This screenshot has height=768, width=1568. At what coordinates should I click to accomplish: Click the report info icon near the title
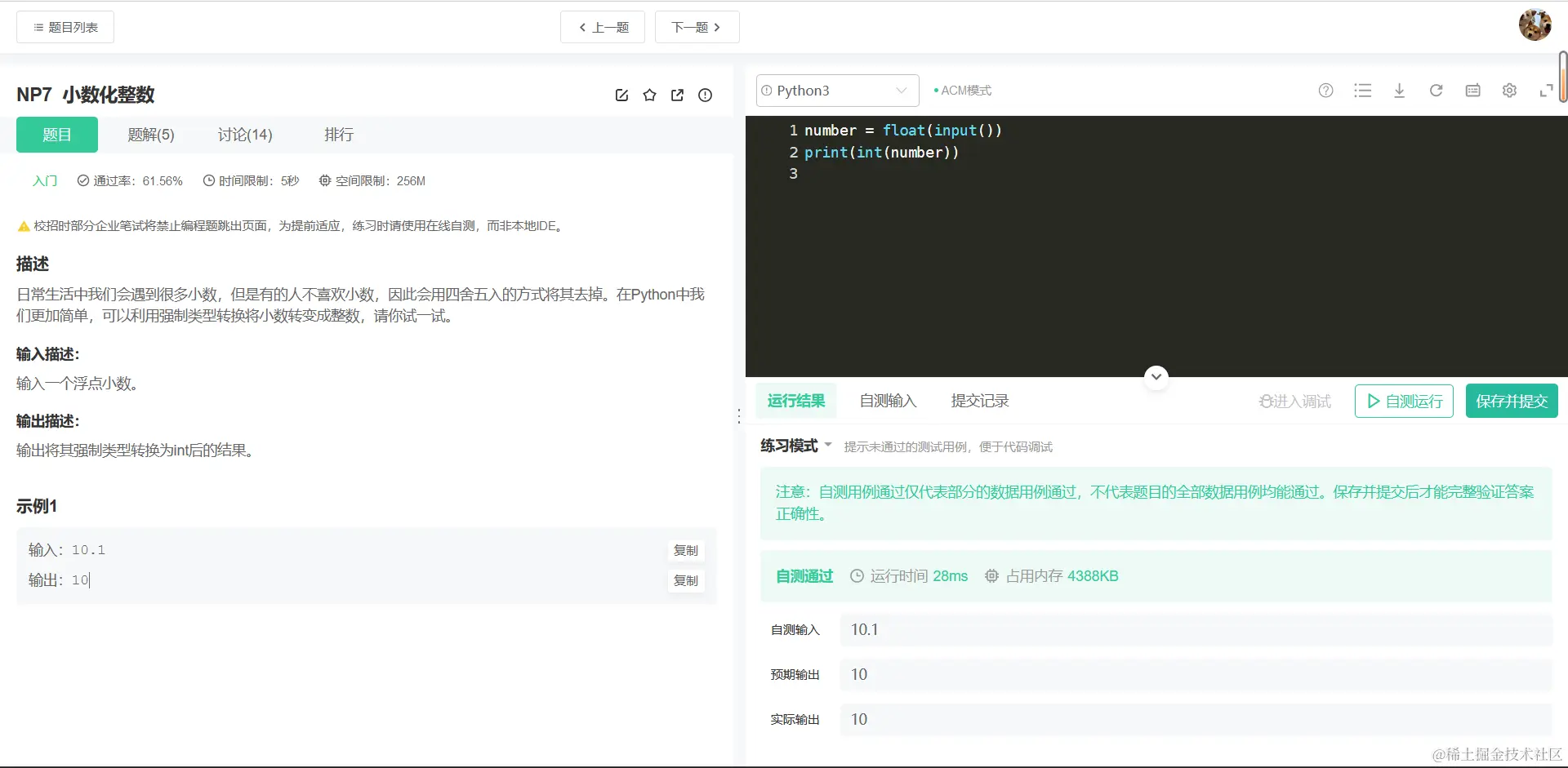705,95
